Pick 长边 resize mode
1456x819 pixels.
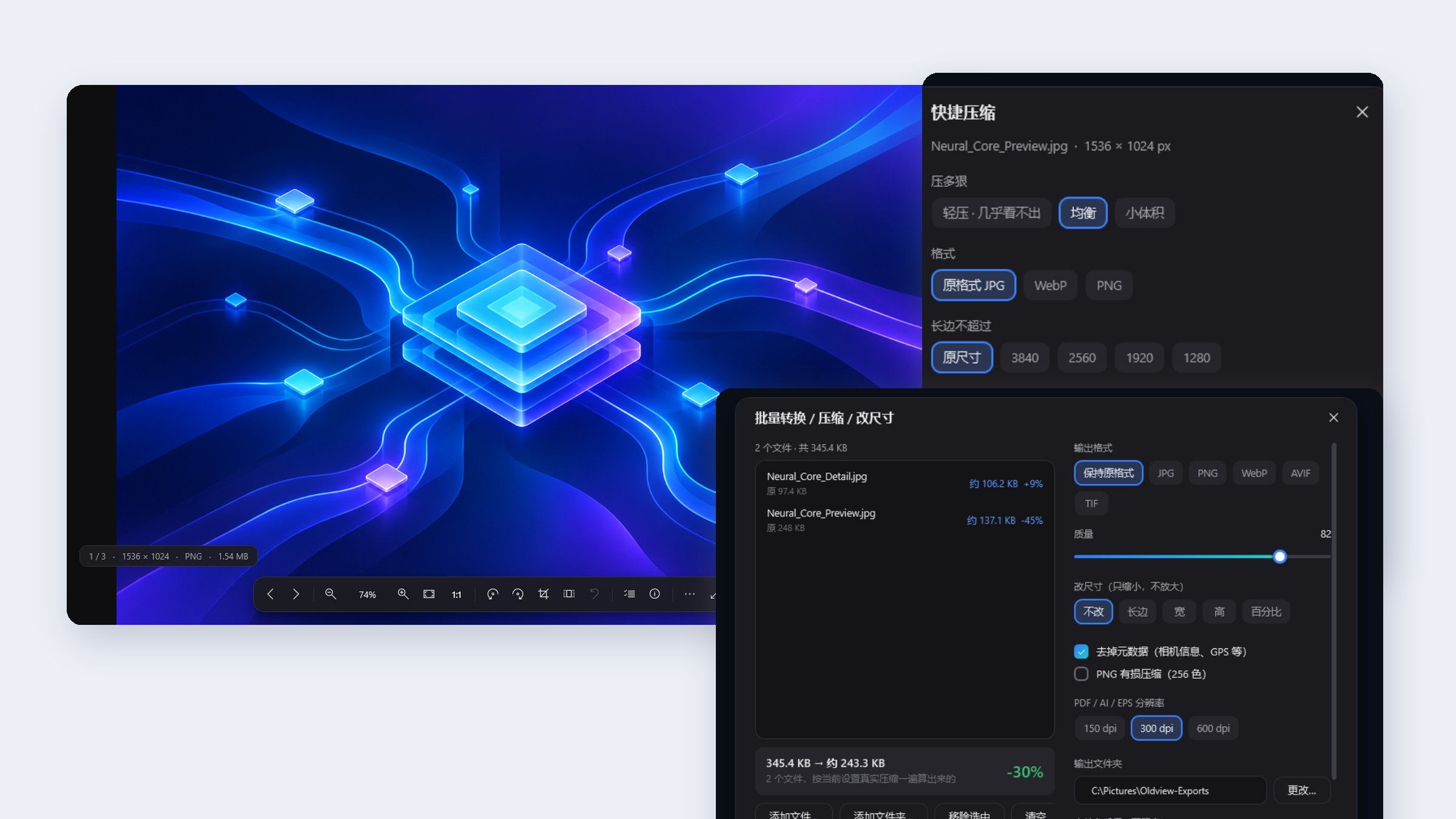coord(1137,612)
